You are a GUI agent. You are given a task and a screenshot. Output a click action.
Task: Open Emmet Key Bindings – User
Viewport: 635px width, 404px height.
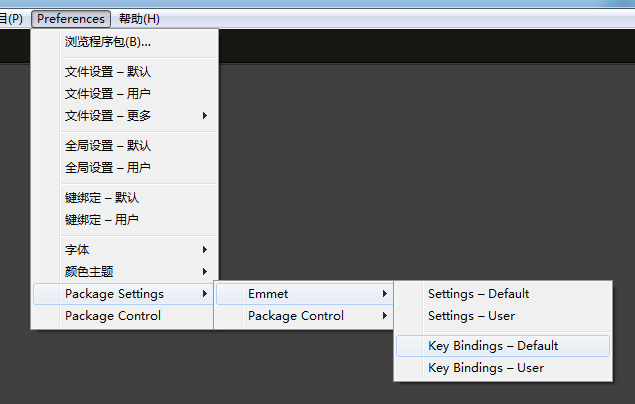[486, 368]
